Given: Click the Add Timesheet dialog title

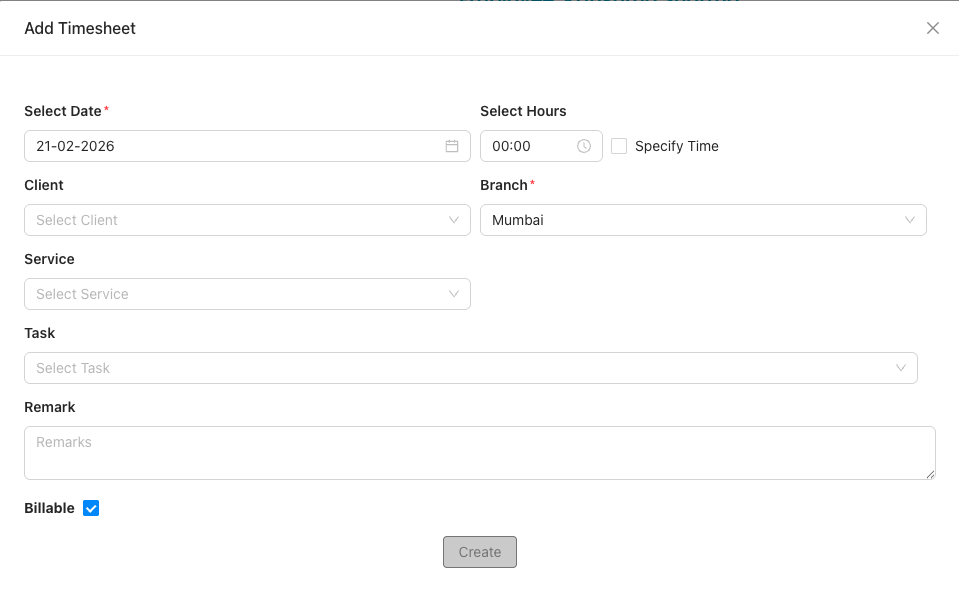Looking at the screenshot, I should tap(80, 28).
